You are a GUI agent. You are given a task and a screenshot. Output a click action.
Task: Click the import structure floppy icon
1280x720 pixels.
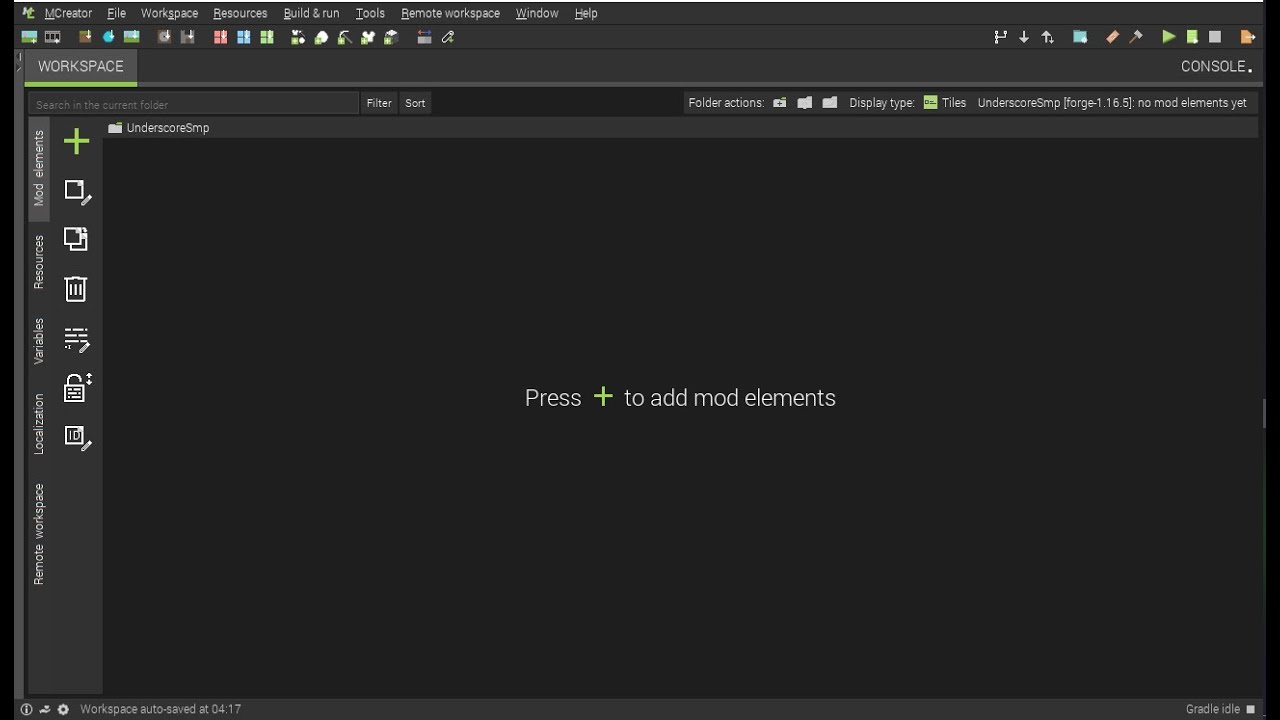click(x=188, y=37)
